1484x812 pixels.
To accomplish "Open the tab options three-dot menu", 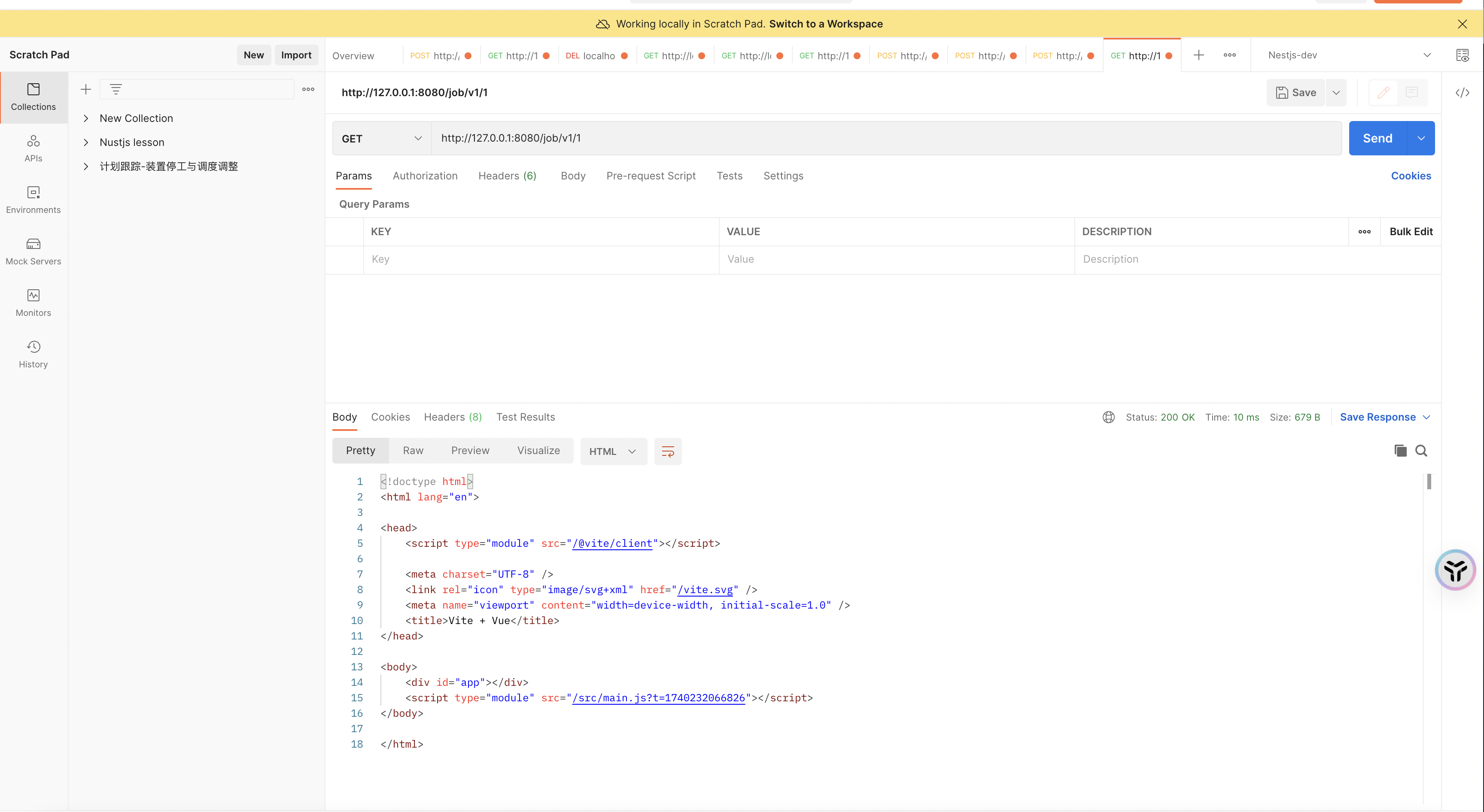I will (x=1230, y=55).
